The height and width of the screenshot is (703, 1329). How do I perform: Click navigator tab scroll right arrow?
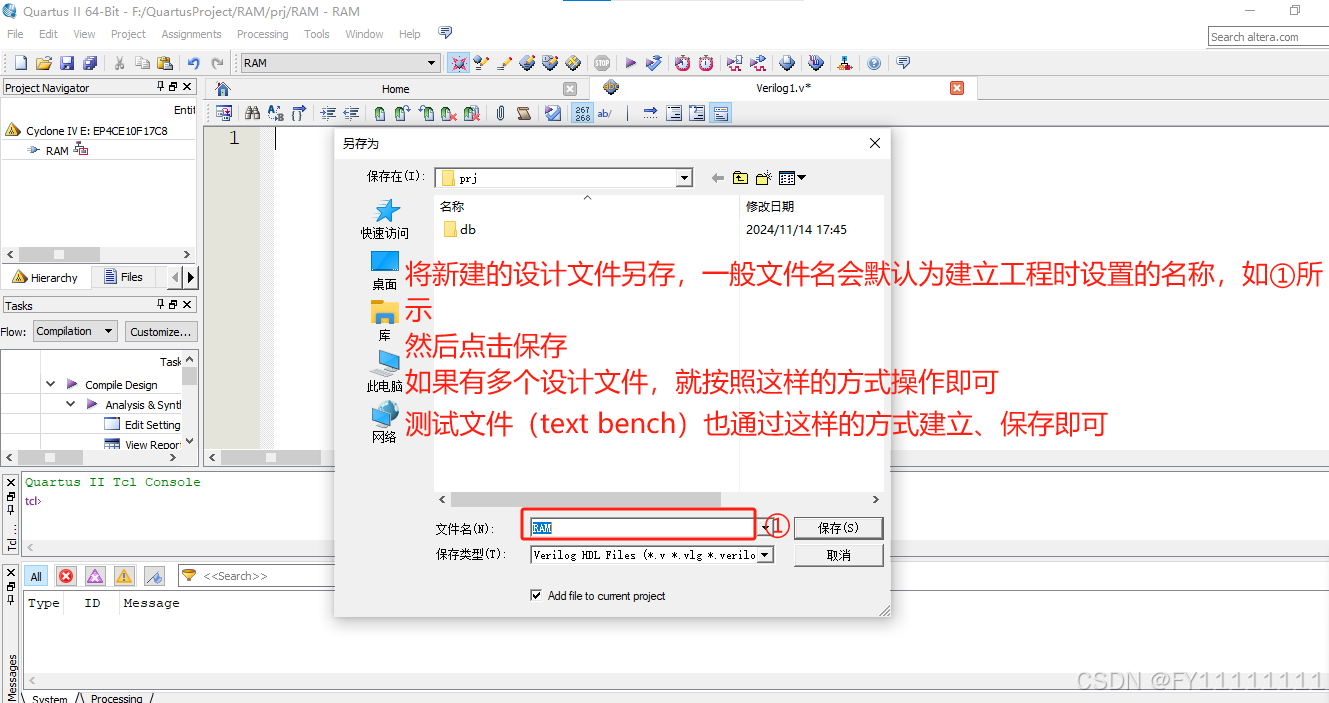coord(191,277)
